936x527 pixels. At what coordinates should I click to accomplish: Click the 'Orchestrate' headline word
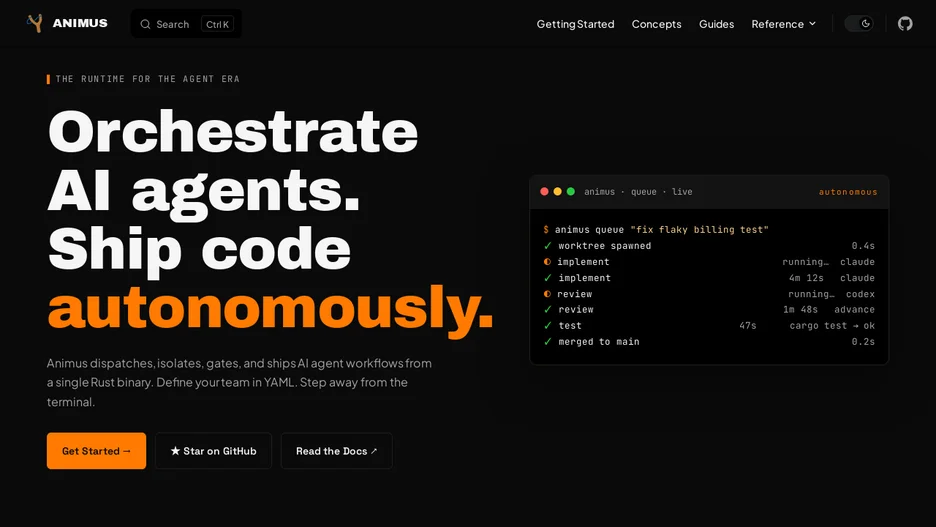pos(233,131)
